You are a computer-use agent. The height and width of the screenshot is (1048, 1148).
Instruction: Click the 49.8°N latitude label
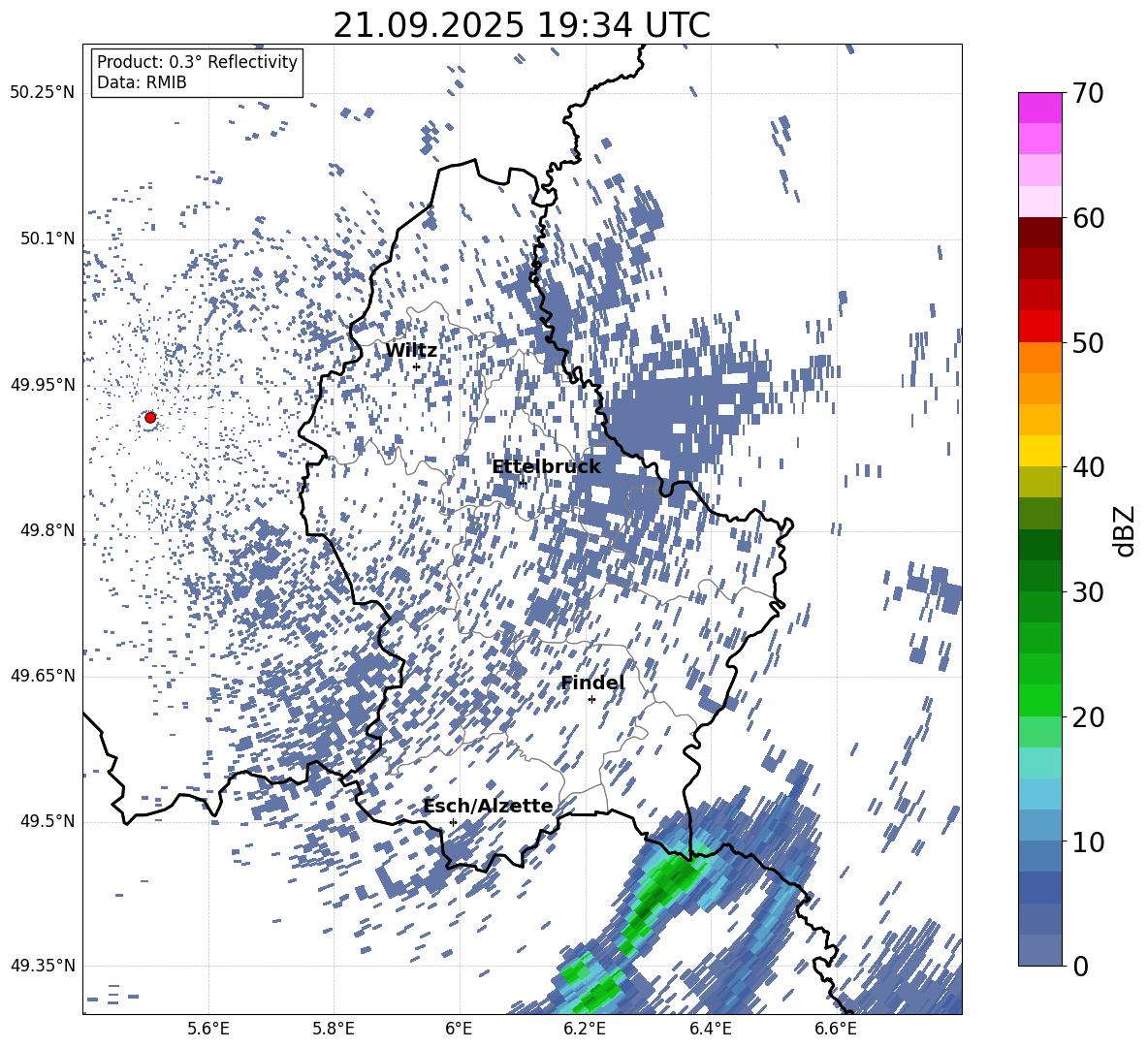point(48,530)
